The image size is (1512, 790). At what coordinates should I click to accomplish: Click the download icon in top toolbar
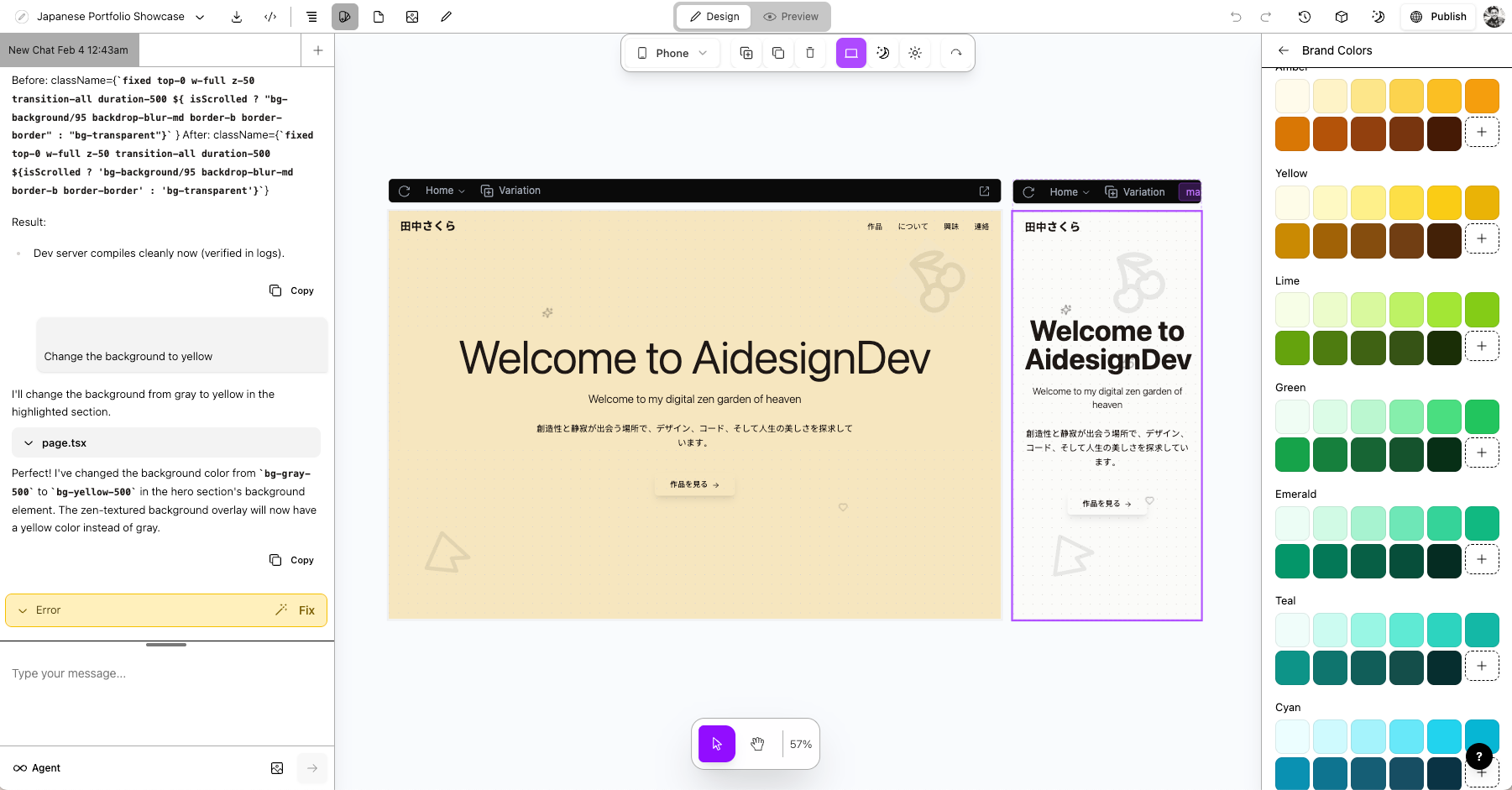click(x=237, y=16)
